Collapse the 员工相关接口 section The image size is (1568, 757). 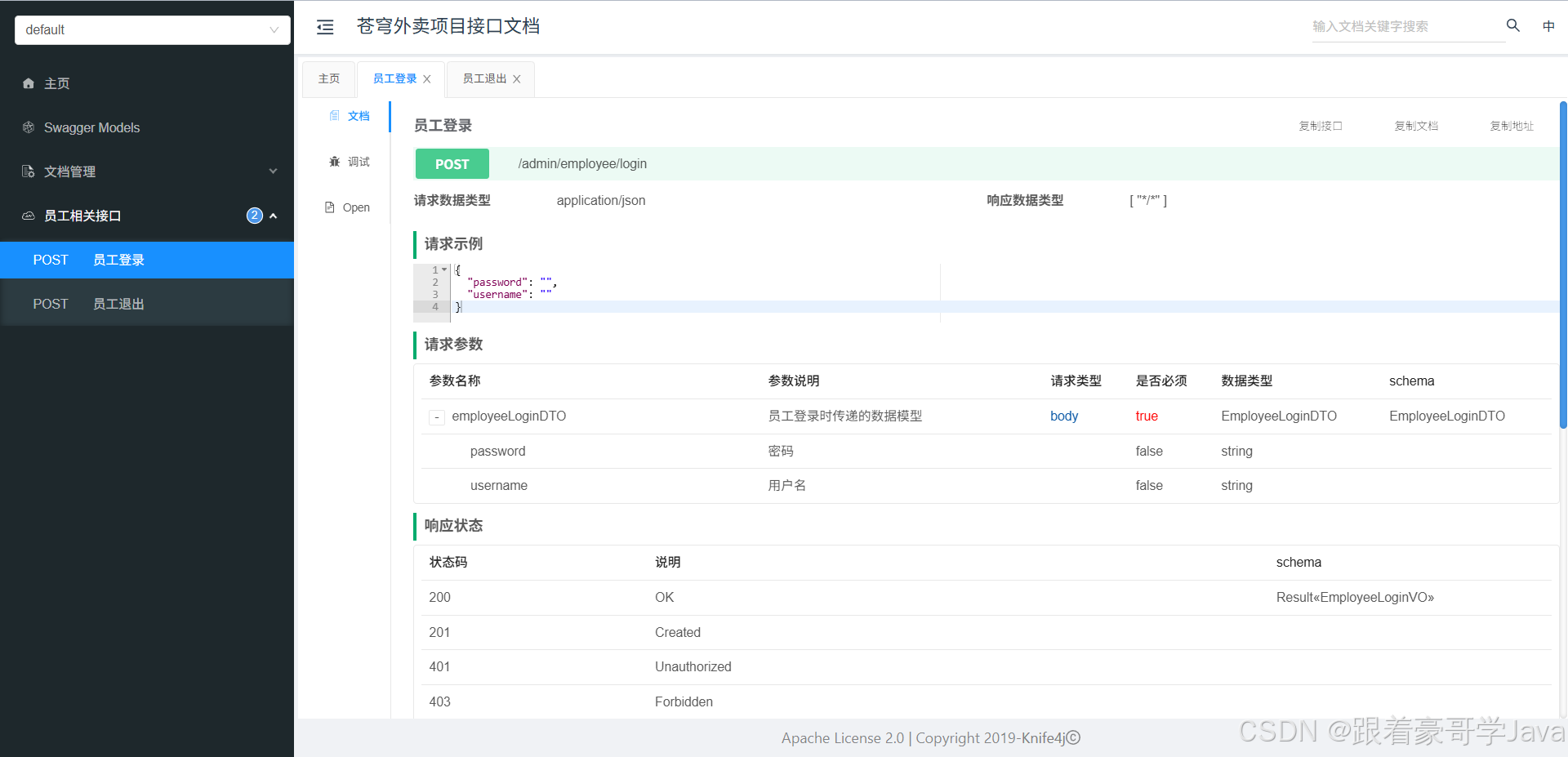click(x=273, y=216)
